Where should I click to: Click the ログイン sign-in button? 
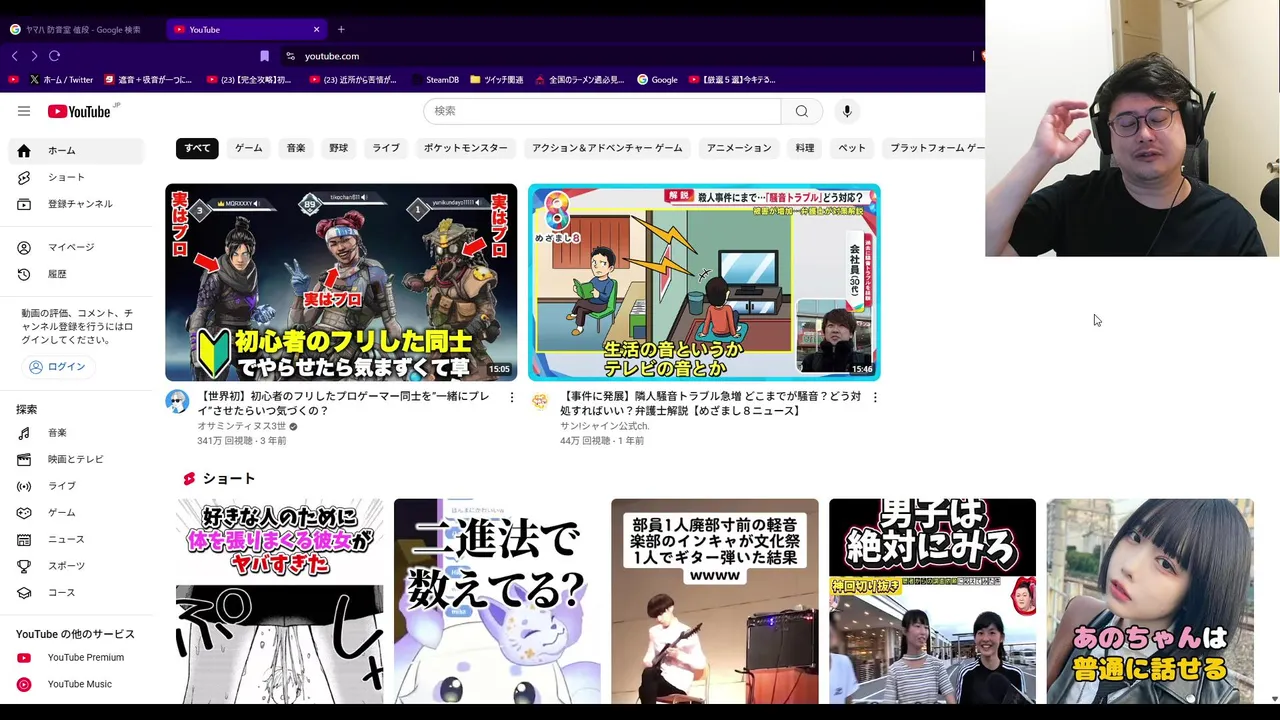coord(58,367)
